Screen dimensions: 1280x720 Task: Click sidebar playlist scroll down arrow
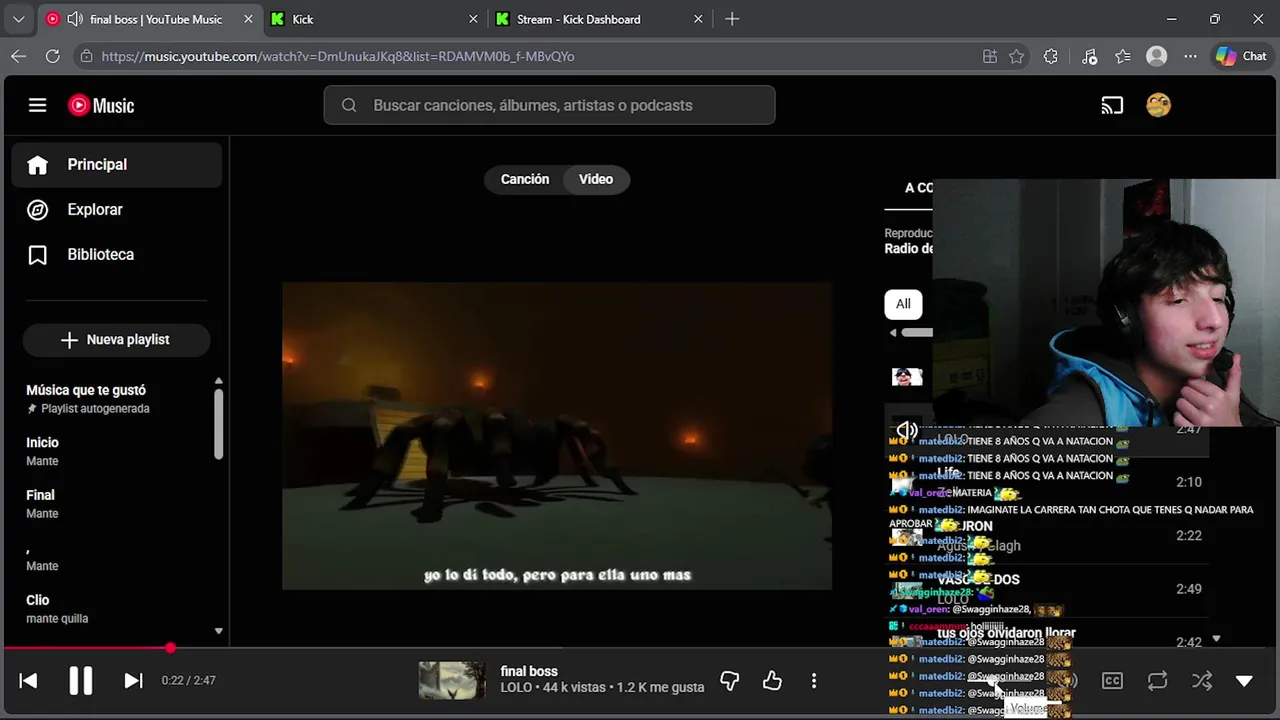pyautogui.click(x=218, y=631)
